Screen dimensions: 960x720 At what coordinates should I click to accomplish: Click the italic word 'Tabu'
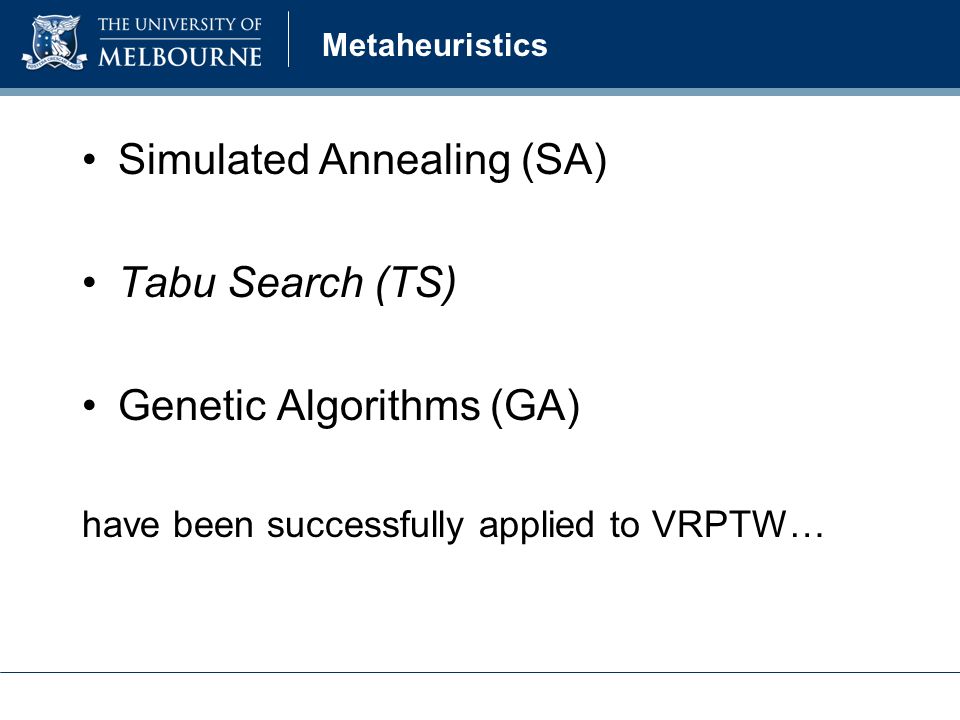tap(168, 282)
